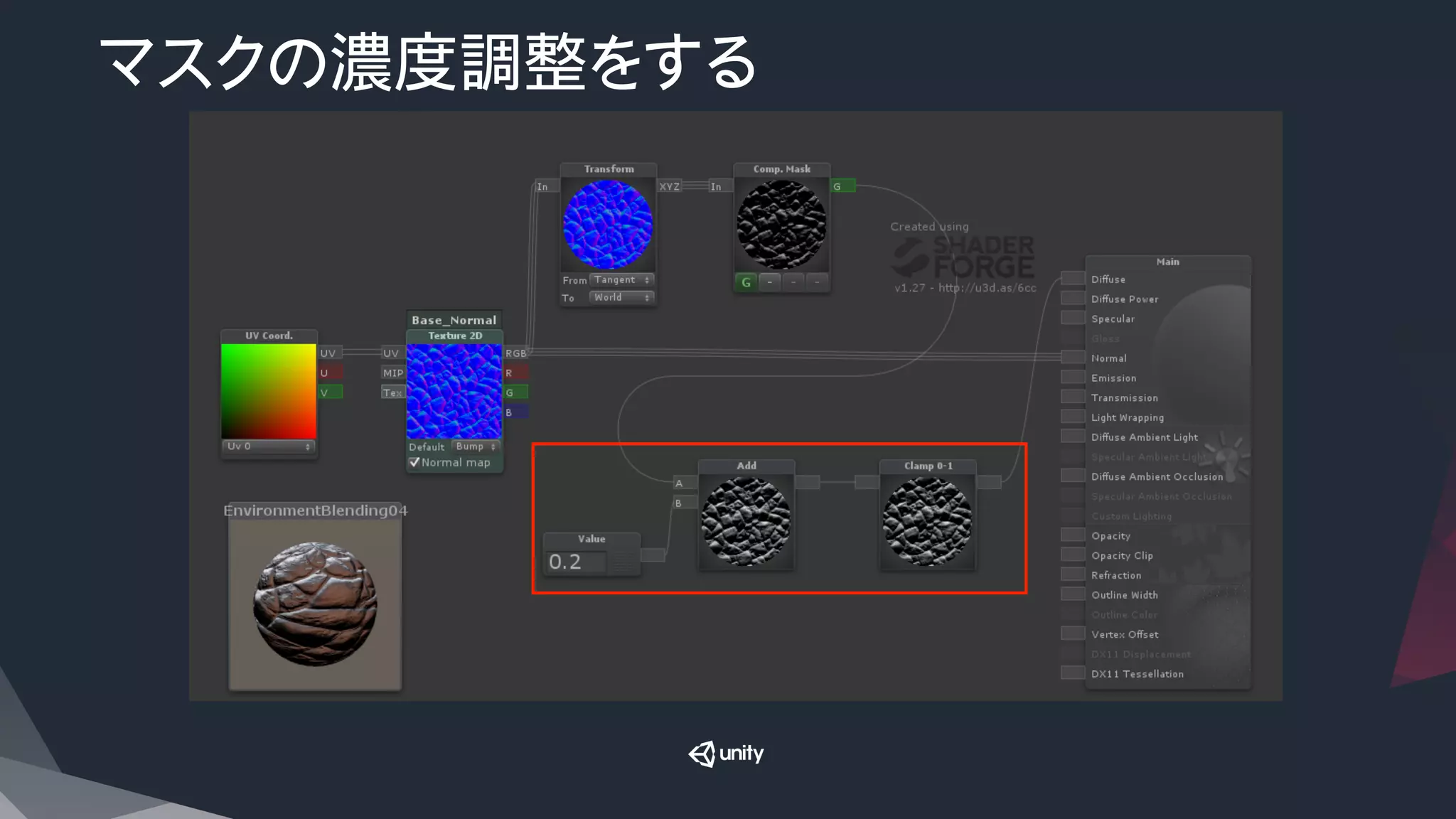The height and width of the screenshot is (819, 1456).
Task: Edit the 0.2 Value input field
Action: click(x=577, y=562)
